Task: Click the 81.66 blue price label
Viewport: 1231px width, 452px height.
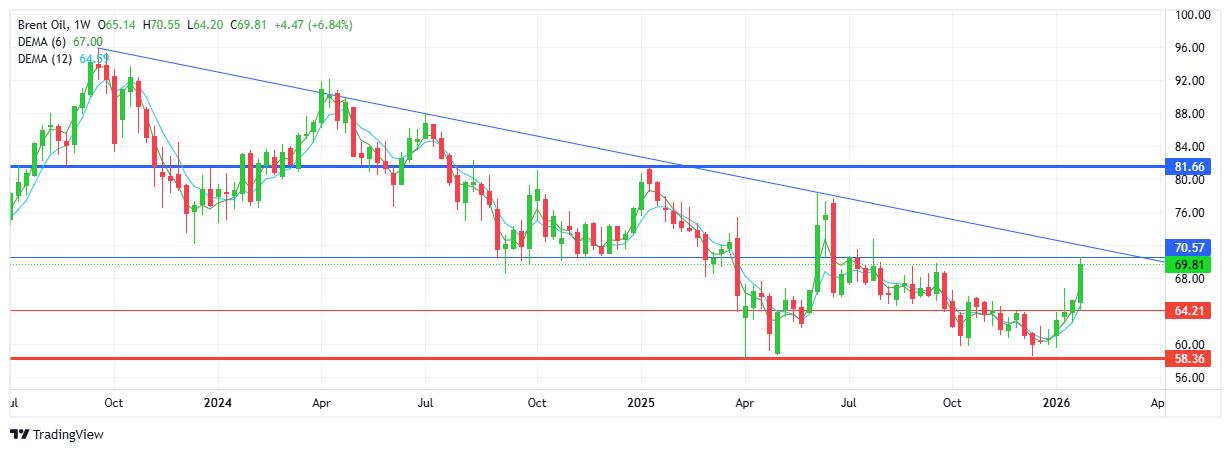Action: [1188, 166]
